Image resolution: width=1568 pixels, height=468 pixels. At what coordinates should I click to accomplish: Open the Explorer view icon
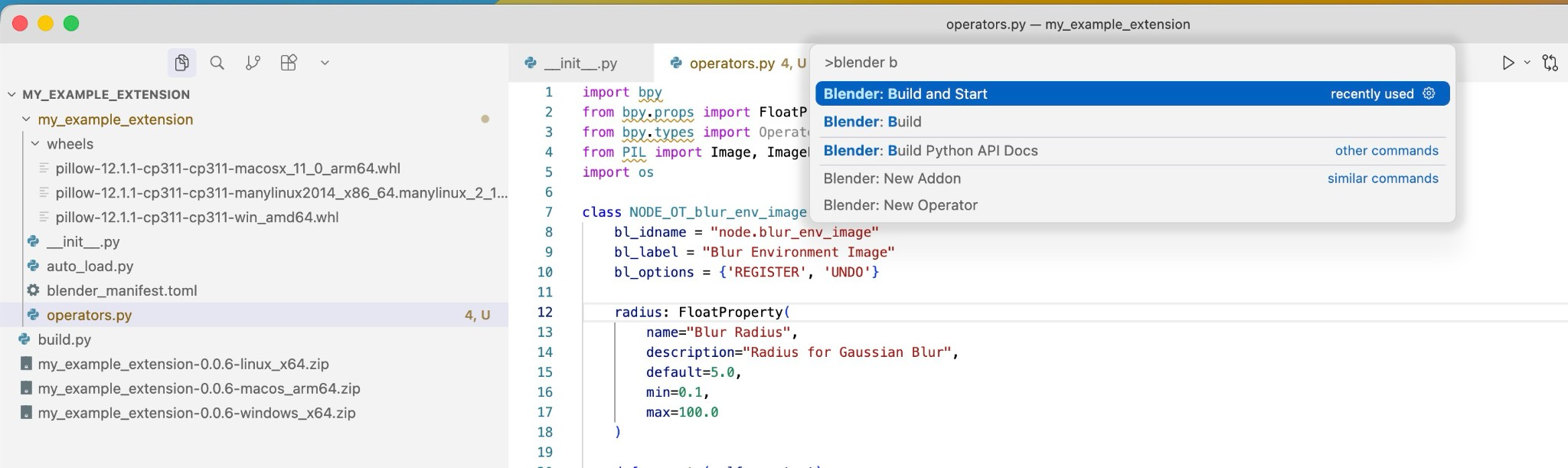click(x=181, y=63)
